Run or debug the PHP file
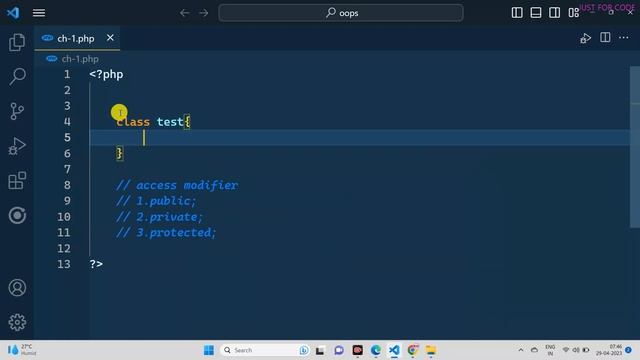Viewport: 640px width, 360px height. (585, 38)
